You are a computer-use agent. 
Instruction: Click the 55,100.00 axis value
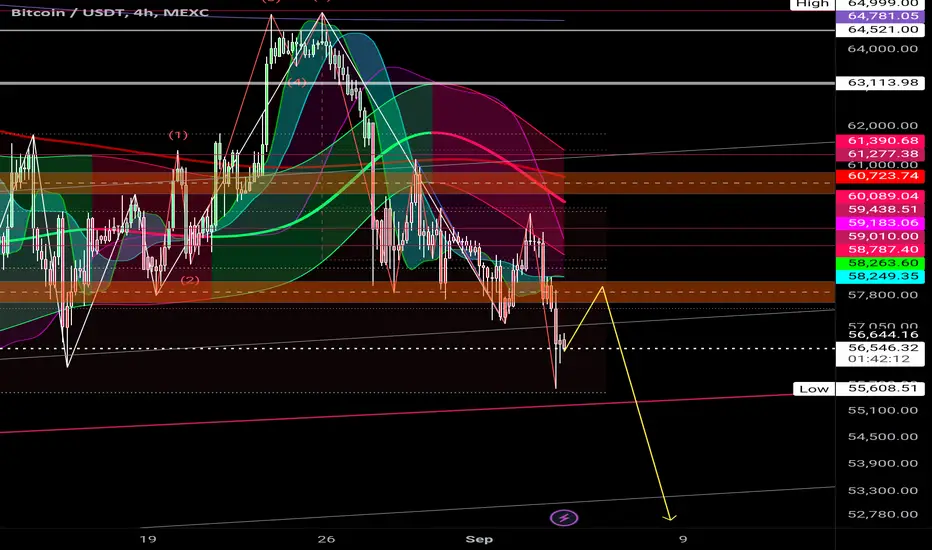click(883, 410)
